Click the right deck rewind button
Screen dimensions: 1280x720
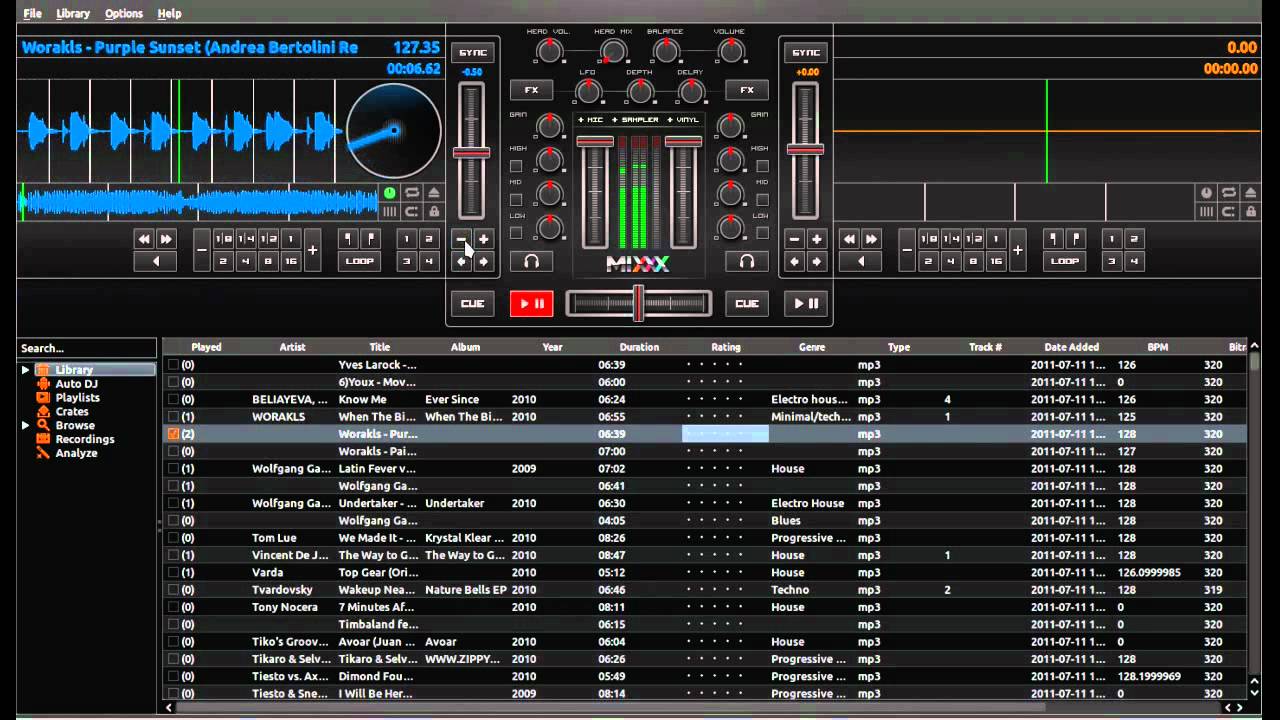pos(850,239)
